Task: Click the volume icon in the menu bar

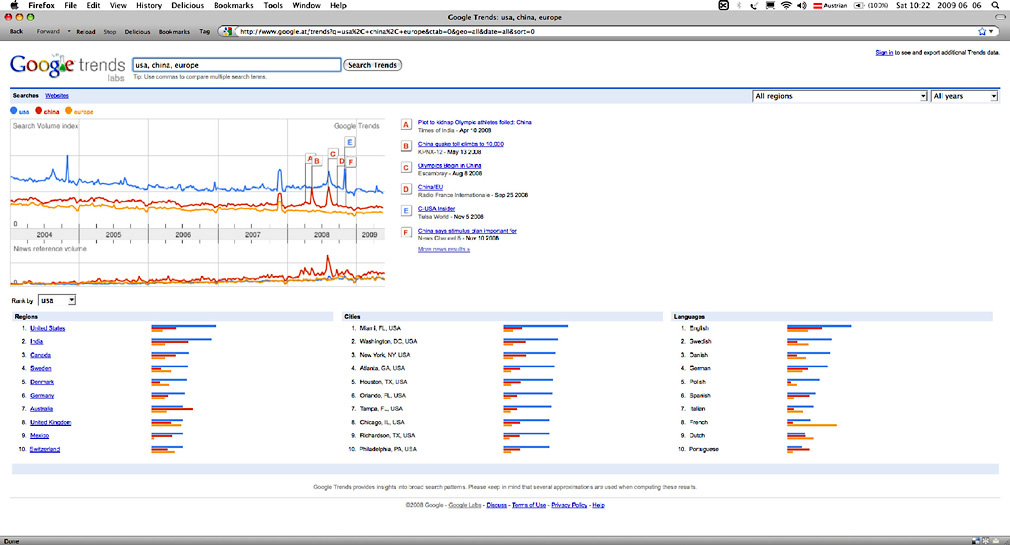Action: 802,6
